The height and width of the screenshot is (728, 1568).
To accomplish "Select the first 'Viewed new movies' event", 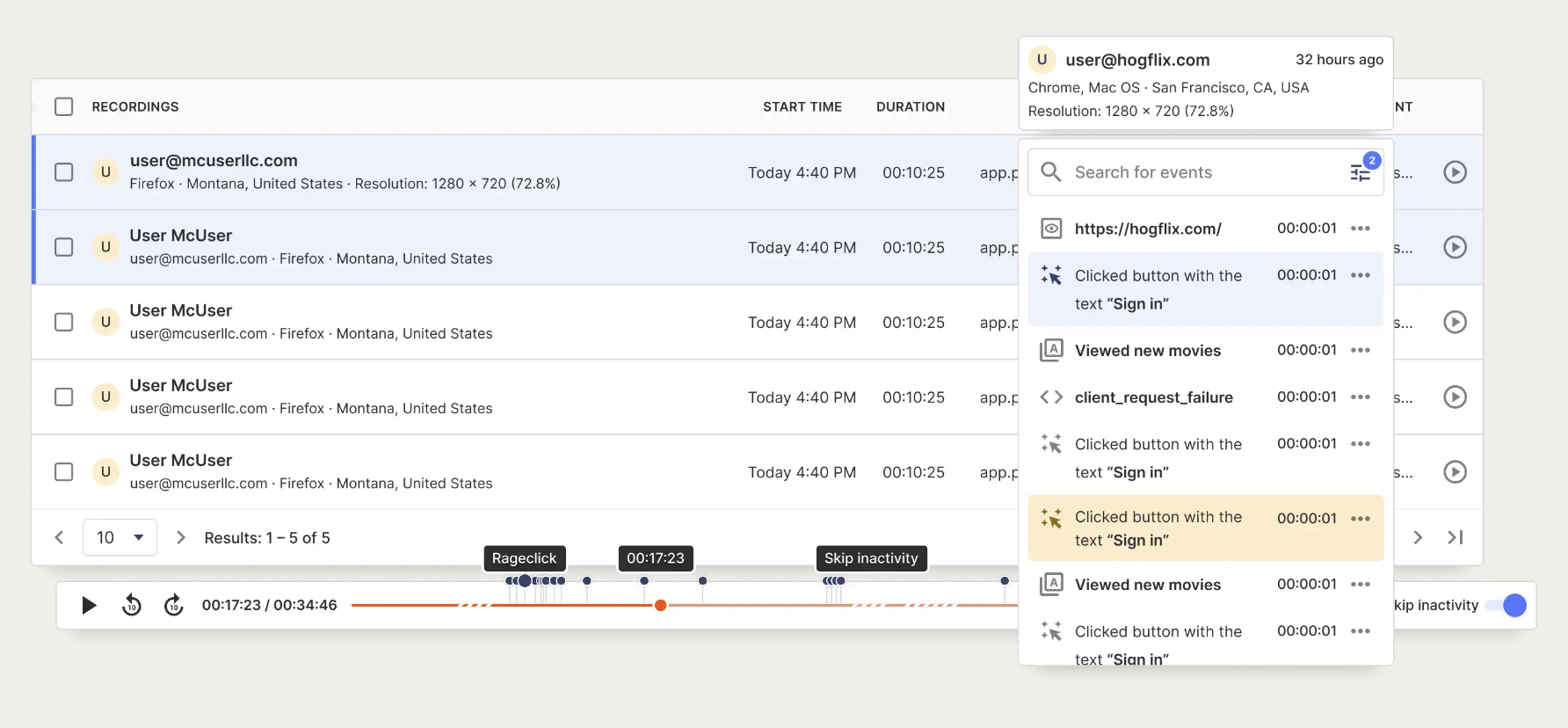I will tap(1147, 351).
